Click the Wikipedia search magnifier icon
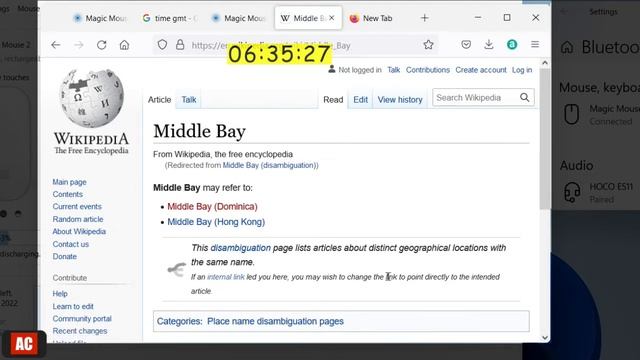The width and height of the screenshot is (640, 360). [524, 98]
